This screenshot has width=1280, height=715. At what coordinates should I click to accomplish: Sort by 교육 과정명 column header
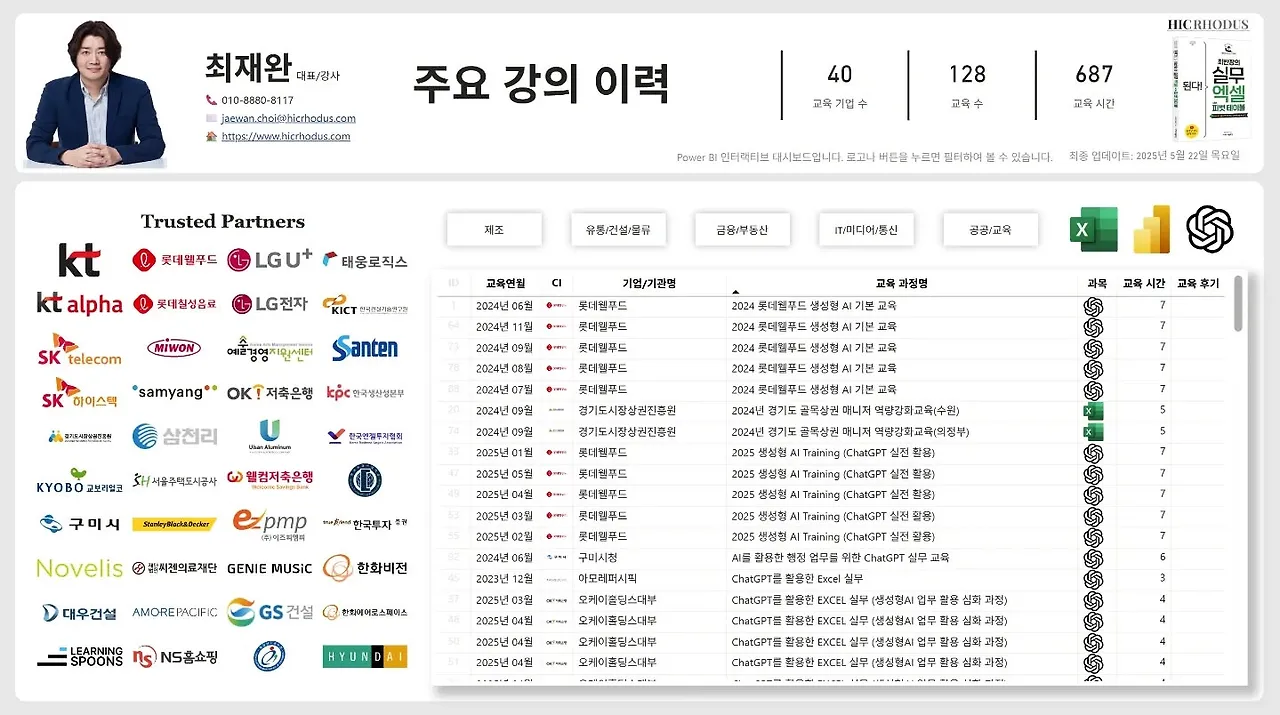point(901,284)
